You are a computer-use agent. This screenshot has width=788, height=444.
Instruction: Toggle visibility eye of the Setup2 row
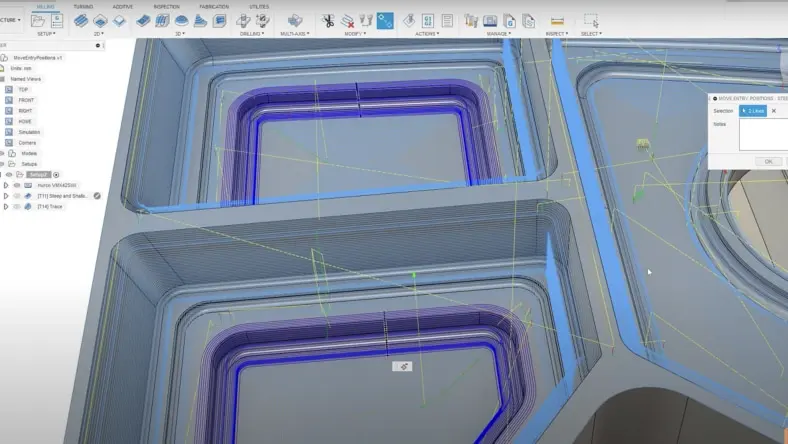(9, 174)
